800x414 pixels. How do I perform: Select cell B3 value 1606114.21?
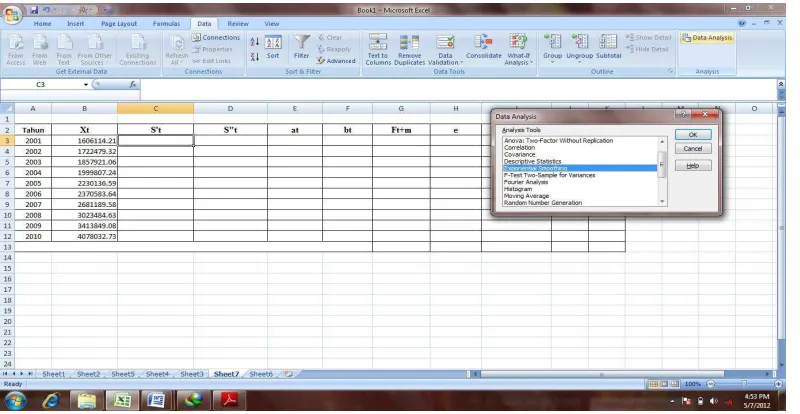84,141
